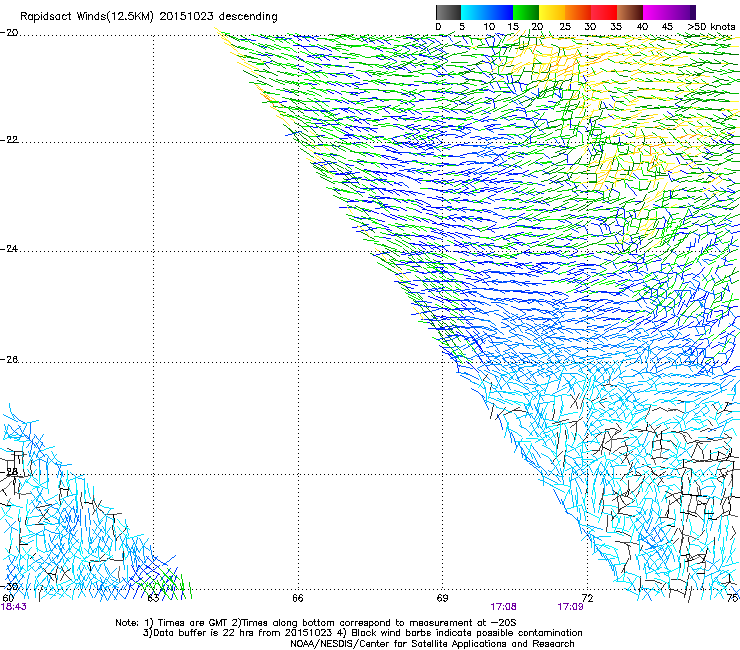Image resolution: width=740 pixels, height=650 pixels.
Task: Click the 17:08 pass time label
Action: (503, 607)
